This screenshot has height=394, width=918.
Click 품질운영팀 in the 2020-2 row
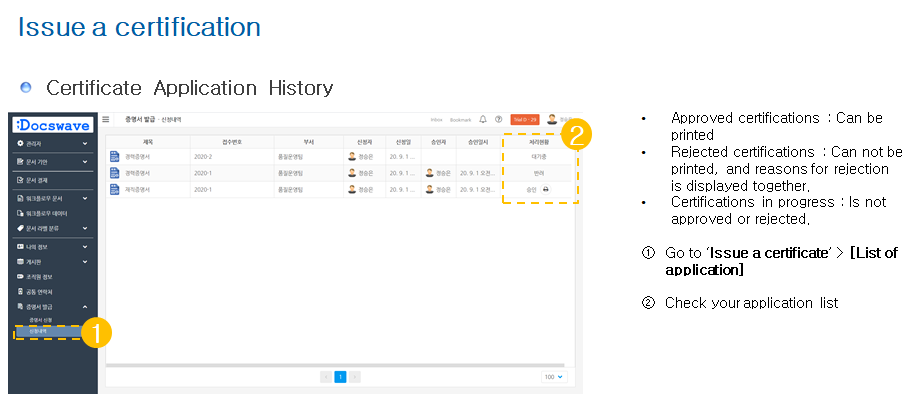coord(291,157)
